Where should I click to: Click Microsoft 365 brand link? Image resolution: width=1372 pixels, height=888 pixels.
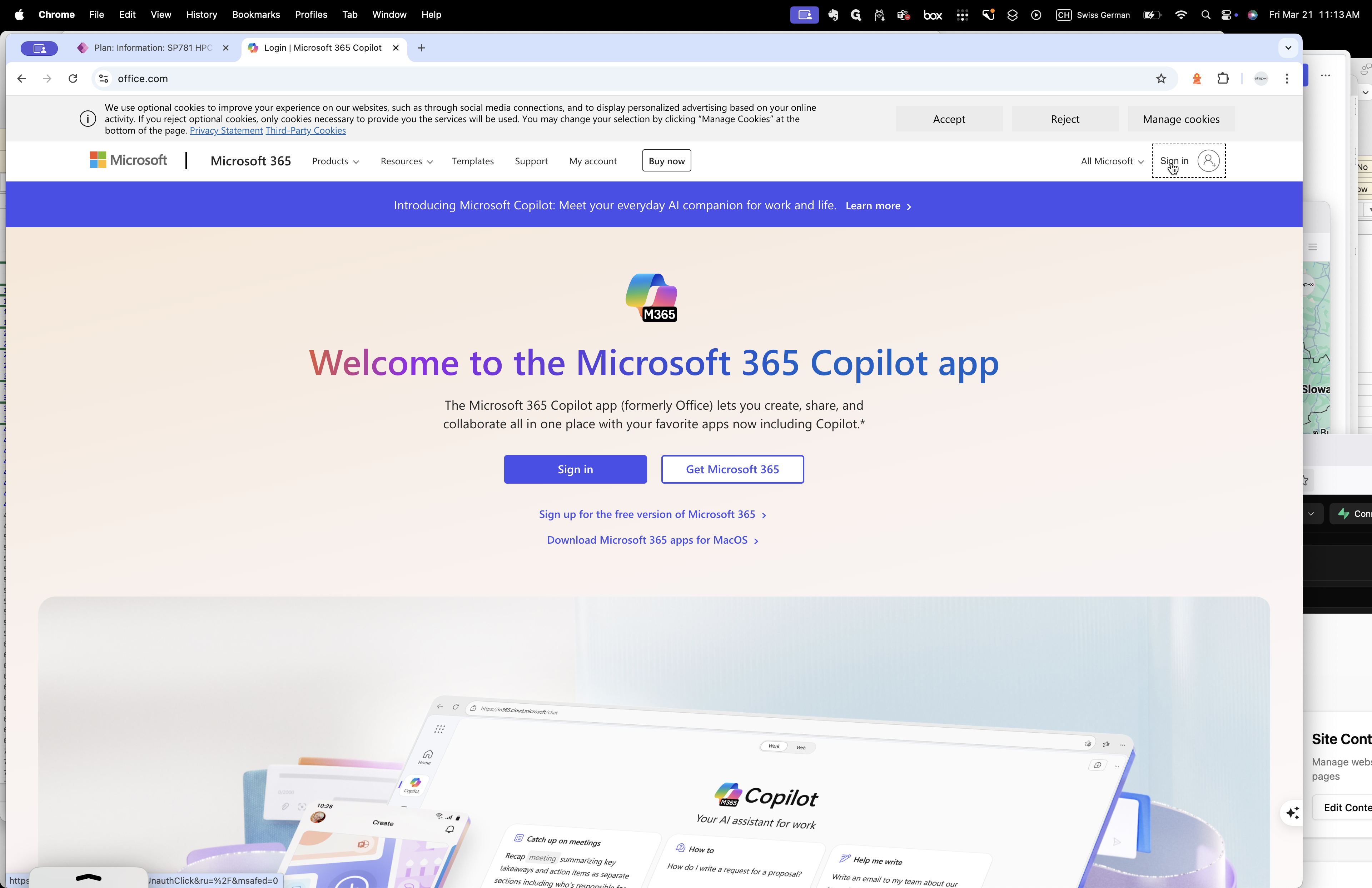click(x=251, y=161)
